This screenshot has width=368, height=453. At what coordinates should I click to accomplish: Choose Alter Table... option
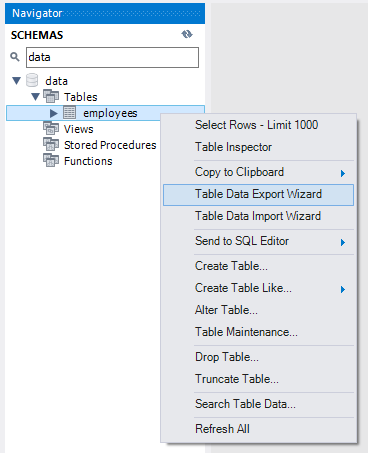258,310
